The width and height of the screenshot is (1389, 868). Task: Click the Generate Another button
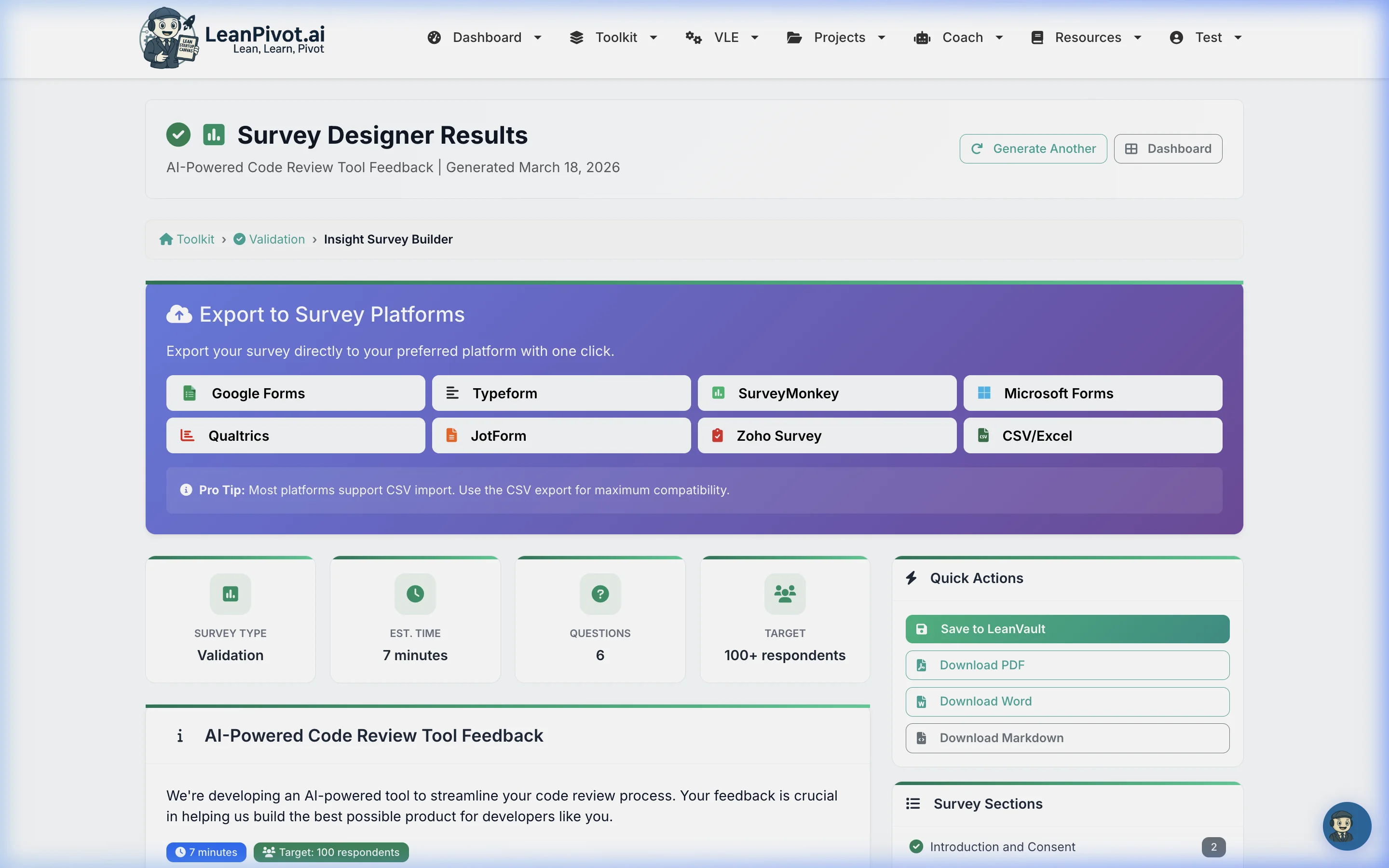point(1032,148)
